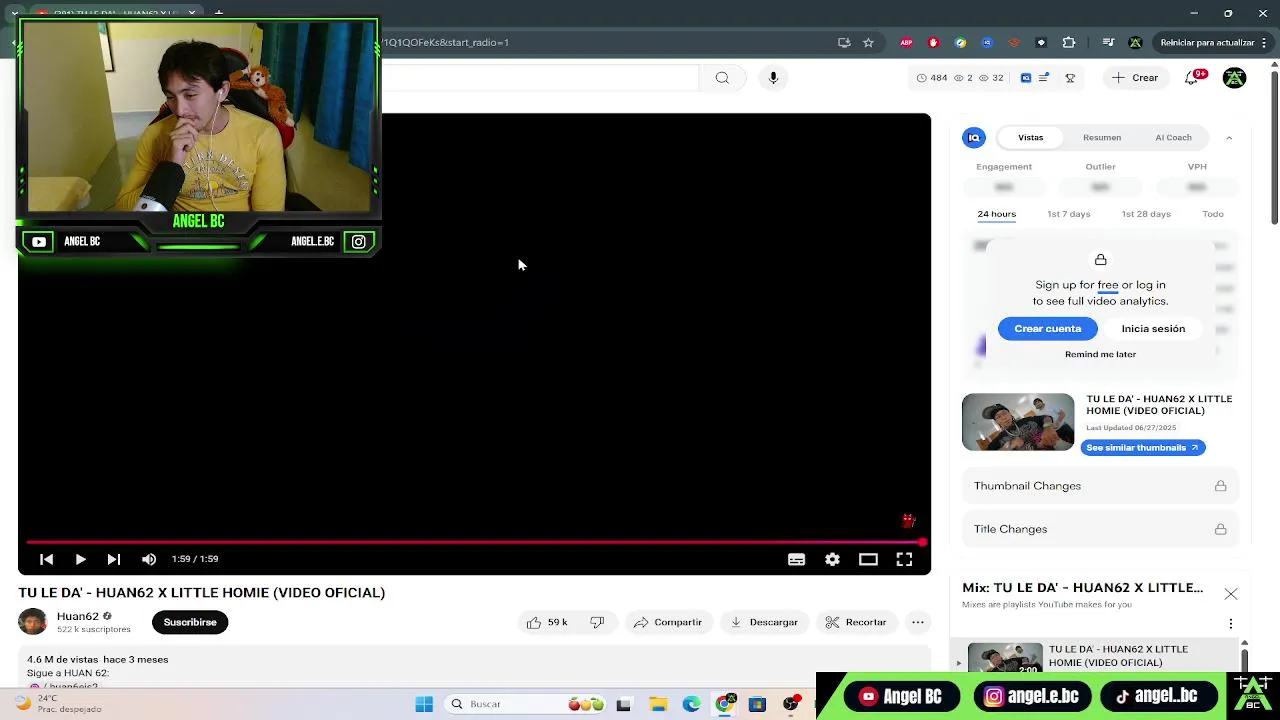Click the Inicia sesión button

pyautogui.click(x=1153, y=329)
